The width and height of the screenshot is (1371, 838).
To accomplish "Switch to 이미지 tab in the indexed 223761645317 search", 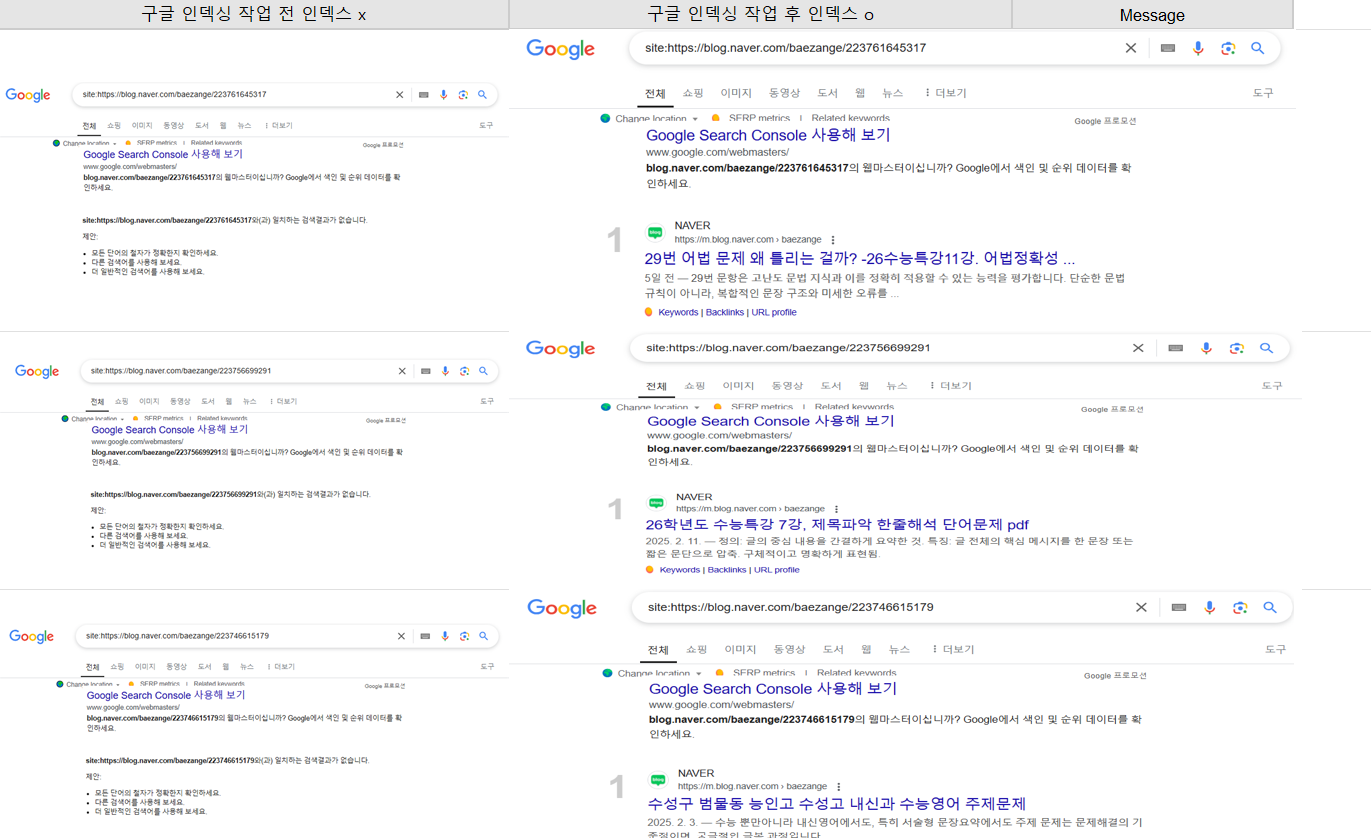I will [x=736, y=93].
